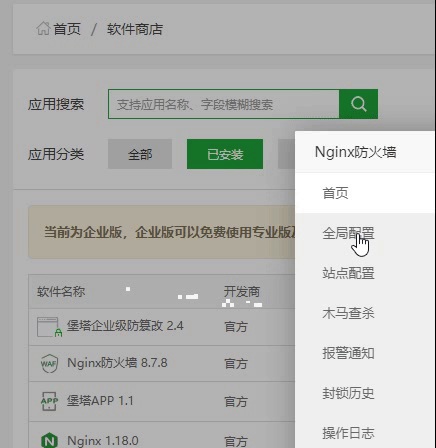Click the home icon in breadcrumb
This screenshot has width=436, height=448.
(43, 28)
